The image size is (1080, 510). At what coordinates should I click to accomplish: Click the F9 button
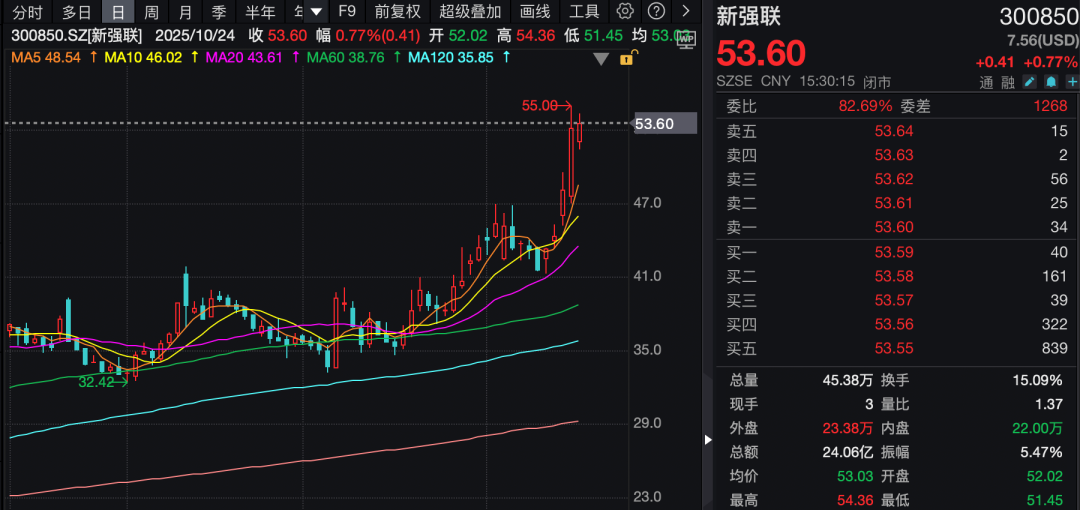347,11
